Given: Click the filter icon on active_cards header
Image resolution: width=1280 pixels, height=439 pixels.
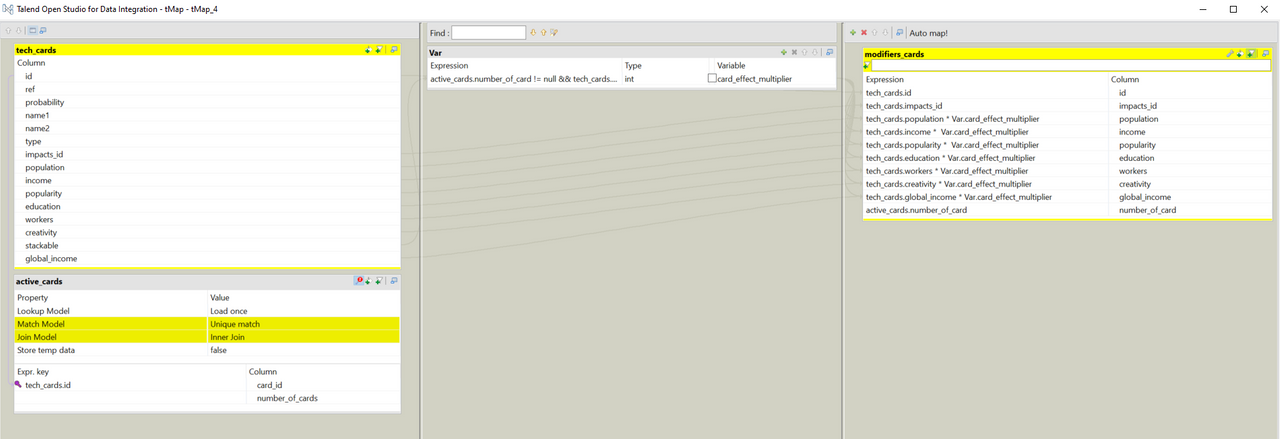Looking at the screenshot, I should [x=379, y=281].
